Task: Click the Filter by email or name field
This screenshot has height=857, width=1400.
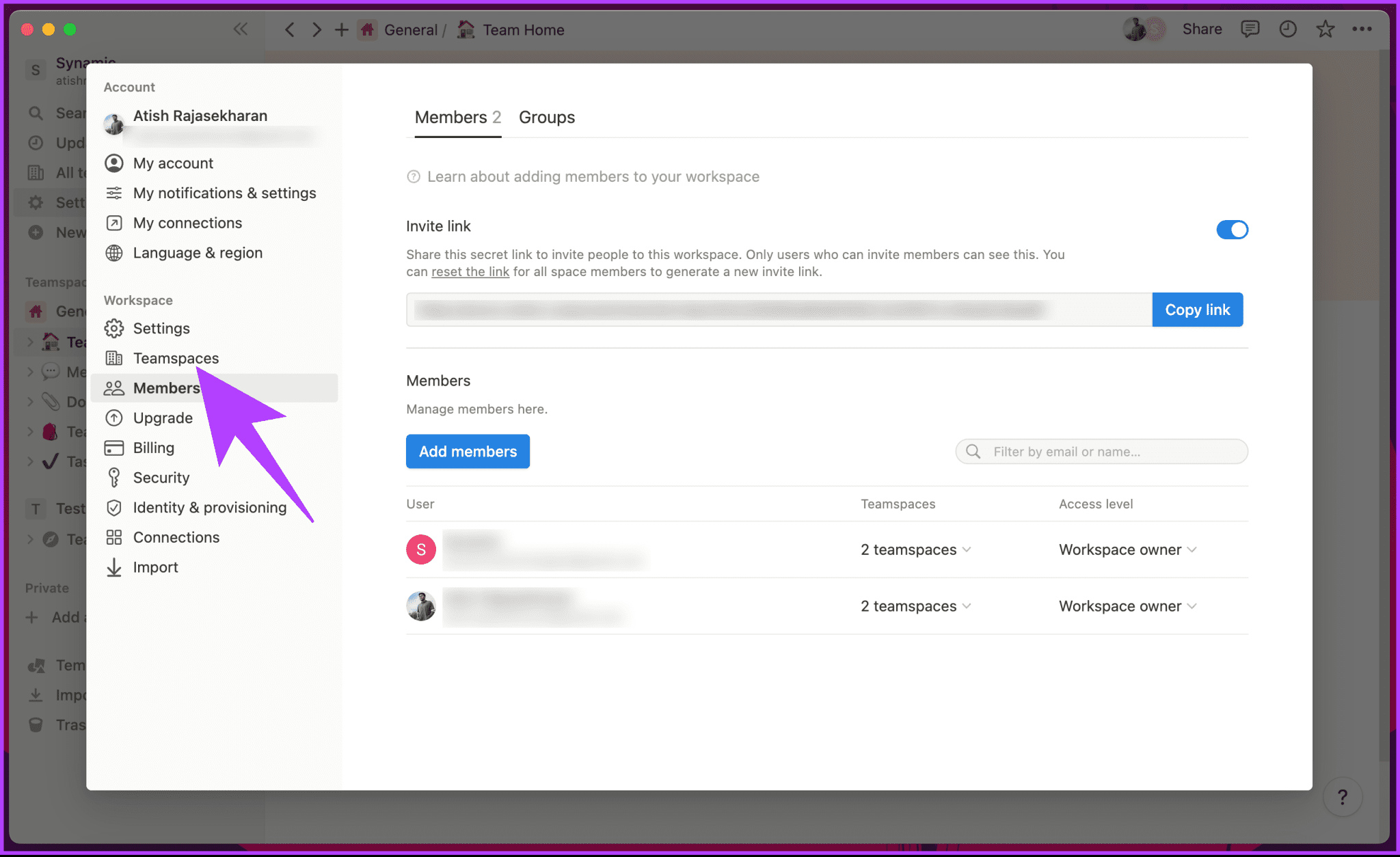Action: [1101, 451]
